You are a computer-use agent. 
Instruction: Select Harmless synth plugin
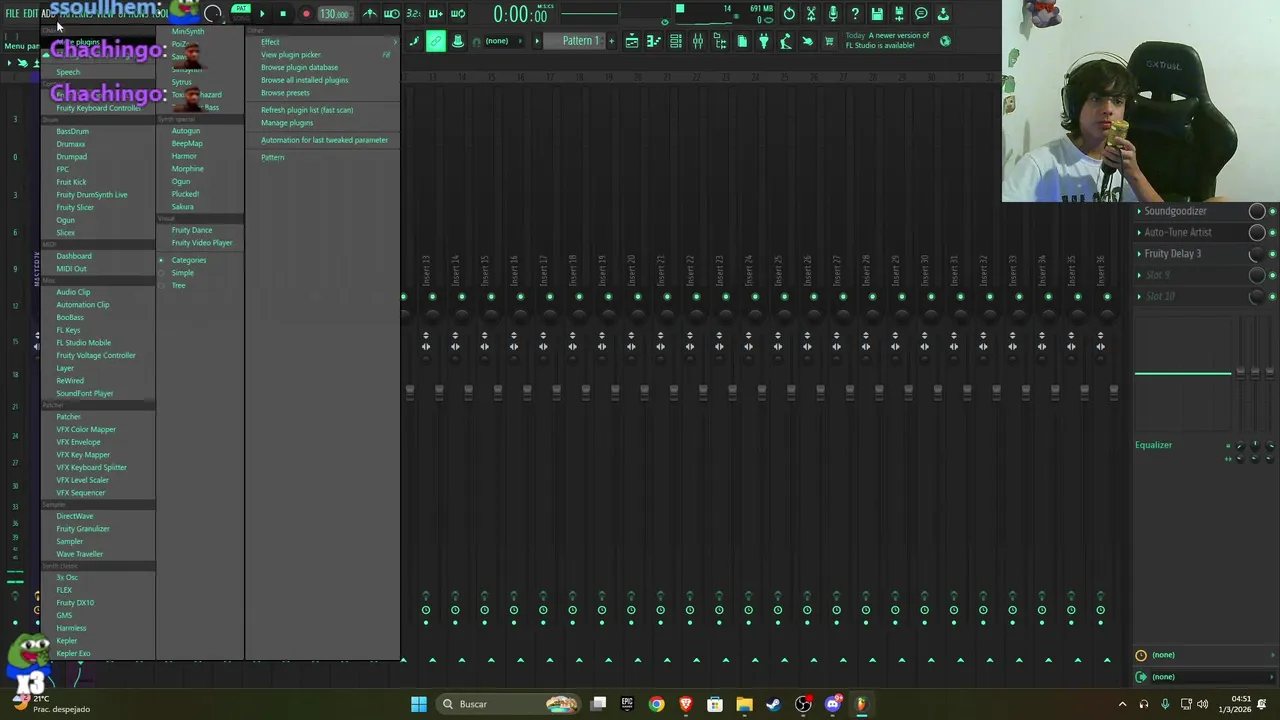[x=71, y=628]
